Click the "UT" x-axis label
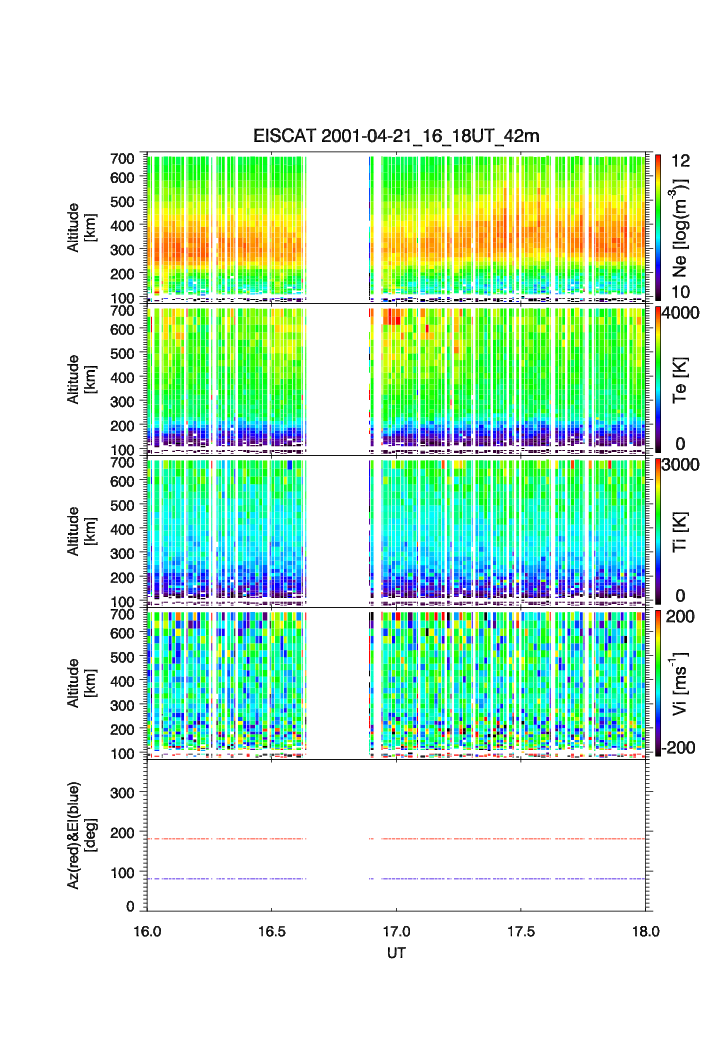708x1063 pixels. pos(396,953)
